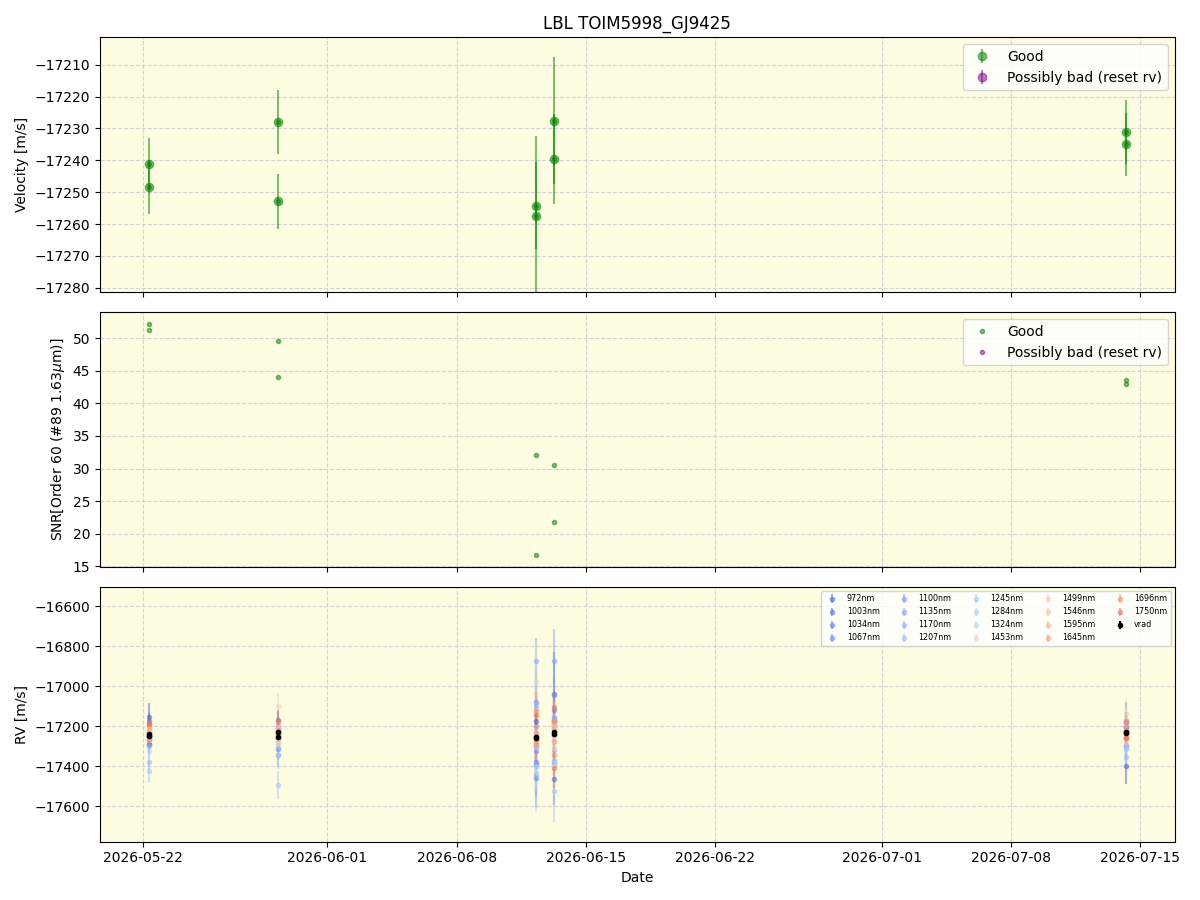
Task: Click the 2026-06-22 date tick label
Action: tap(715, 857)
